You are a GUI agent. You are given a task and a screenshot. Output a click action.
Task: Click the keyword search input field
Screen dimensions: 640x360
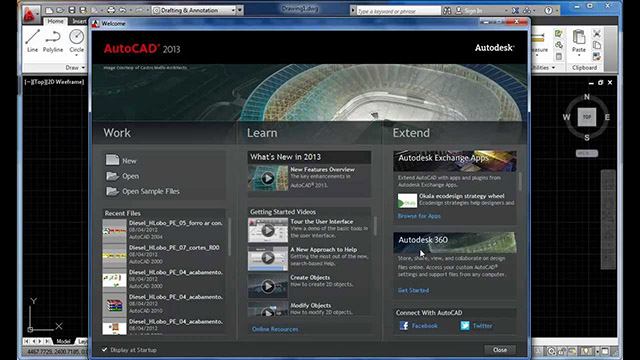click(398, 11)
